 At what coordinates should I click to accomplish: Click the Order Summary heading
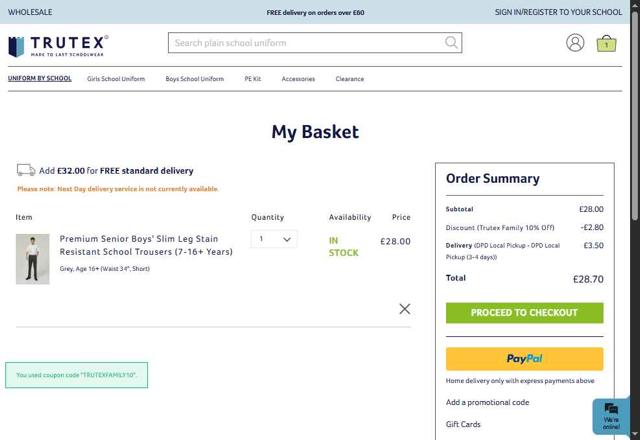[x=493, y=178]
